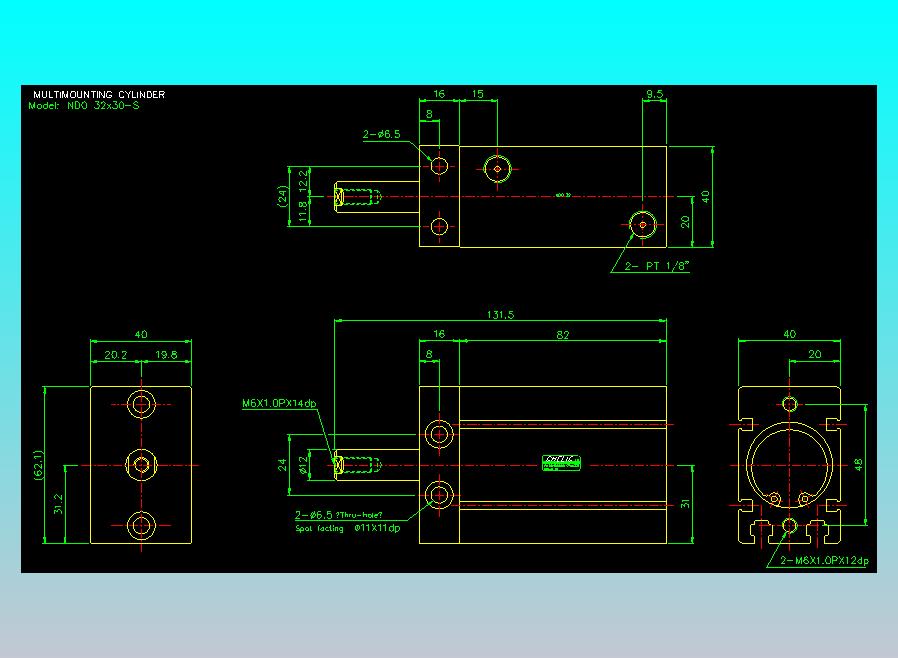Click the "19.8" dimension value

166,355
